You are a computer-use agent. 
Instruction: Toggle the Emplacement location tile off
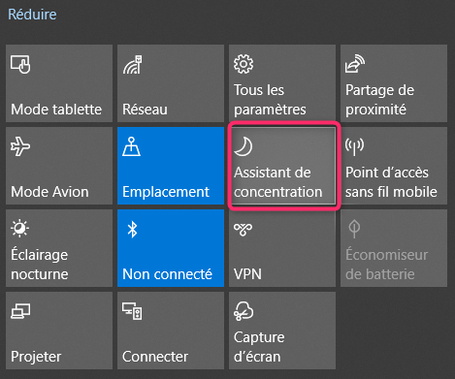click(x=171, y=166)
